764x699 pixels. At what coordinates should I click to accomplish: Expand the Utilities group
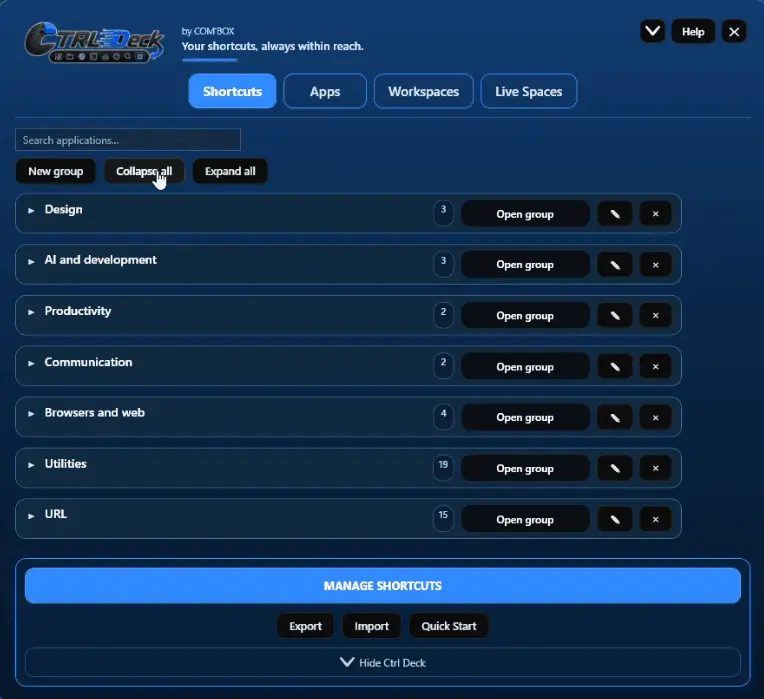point(31,465)
